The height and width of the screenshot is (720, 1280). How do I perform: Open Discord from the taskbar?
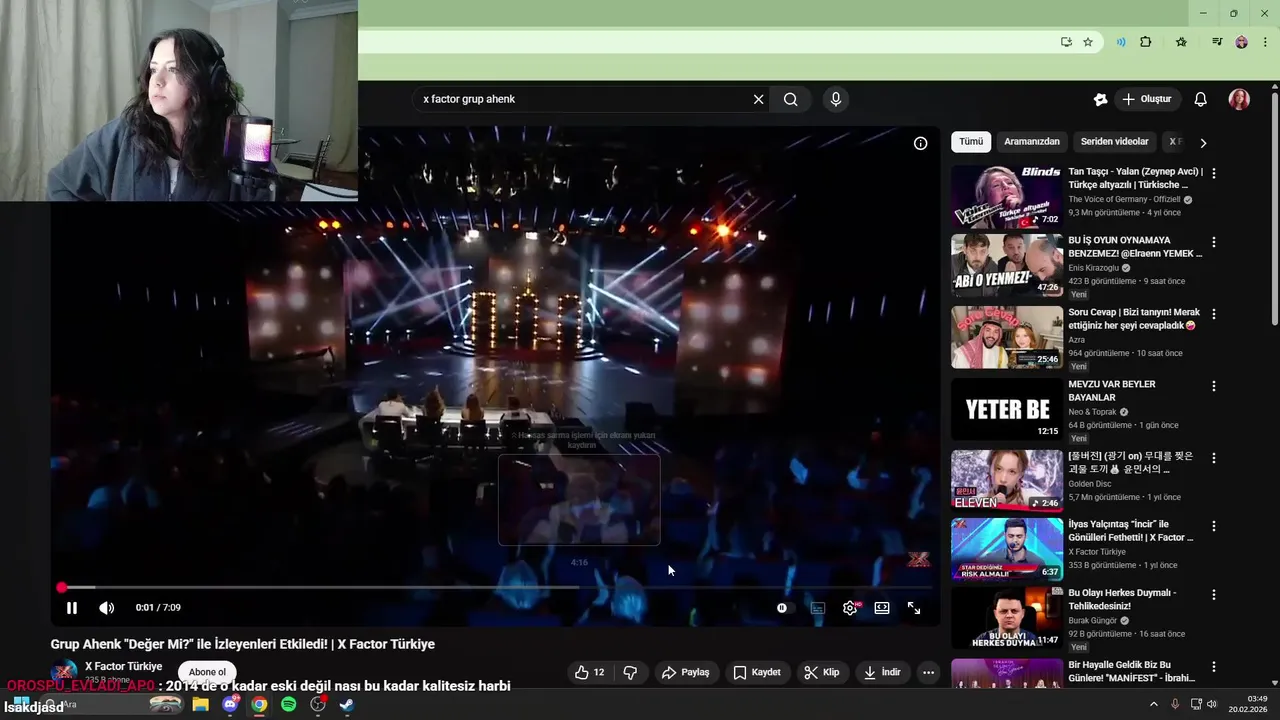(231, 705)
